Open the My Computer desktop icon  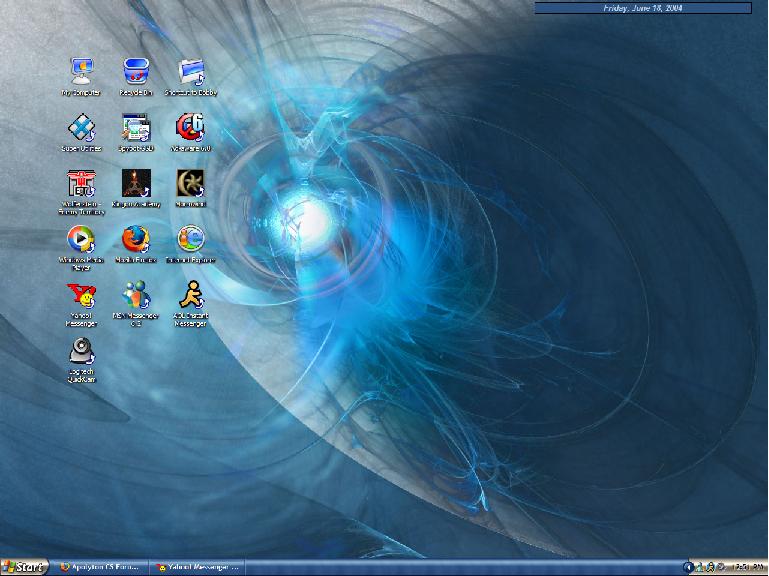coord(81,71)
